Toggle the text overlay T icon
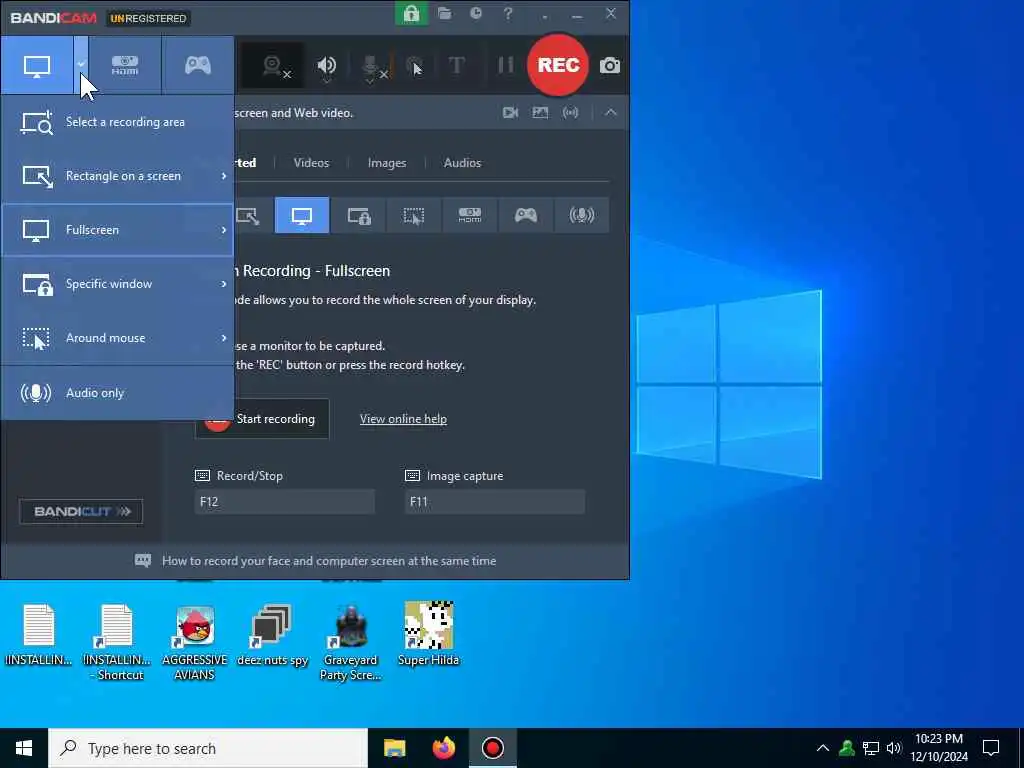This screenshot has width=1024, height=768. [x=457, y=65]
